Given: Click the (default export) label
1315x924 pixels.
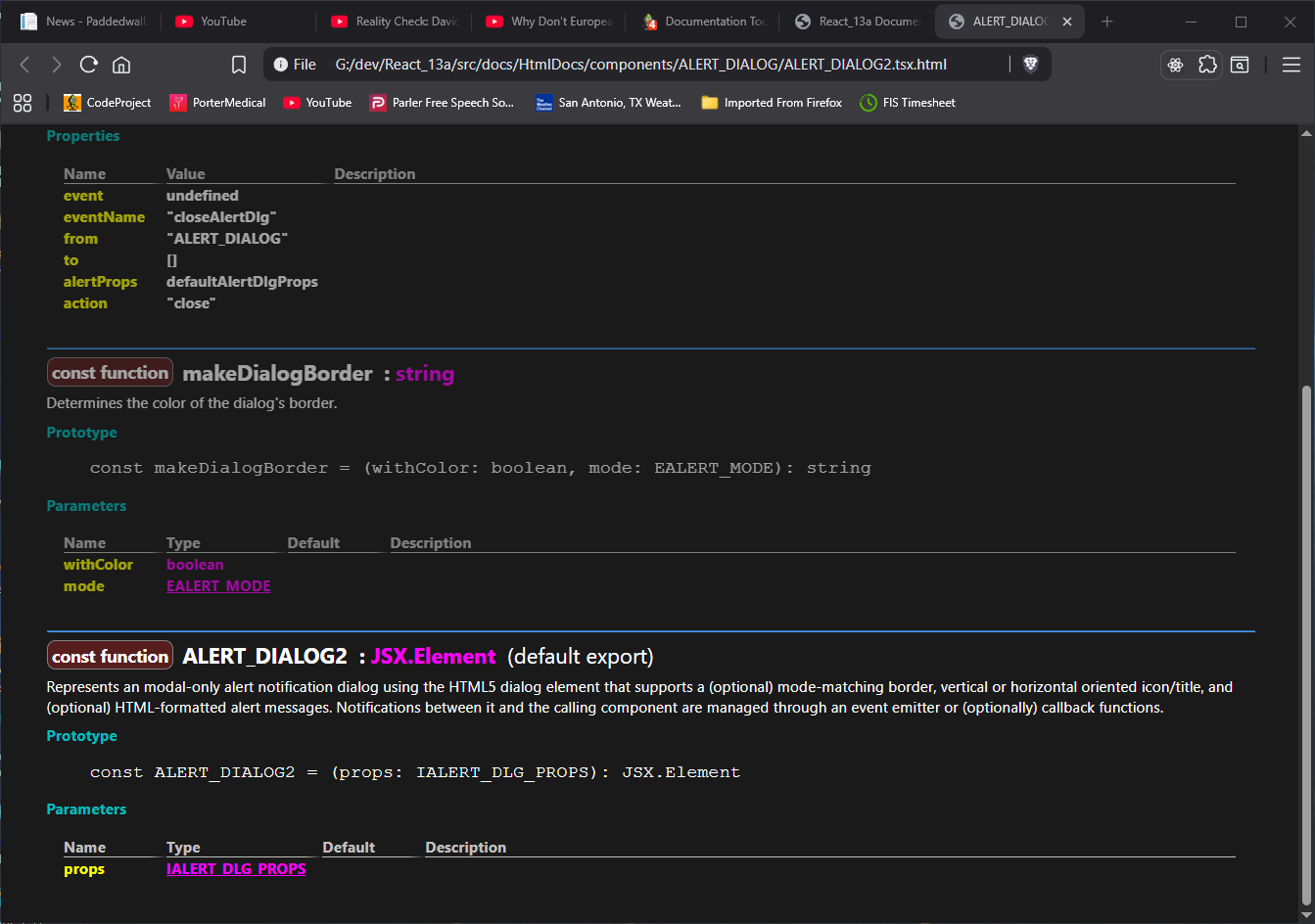Looking at the screenshot, I should (581, 656).
